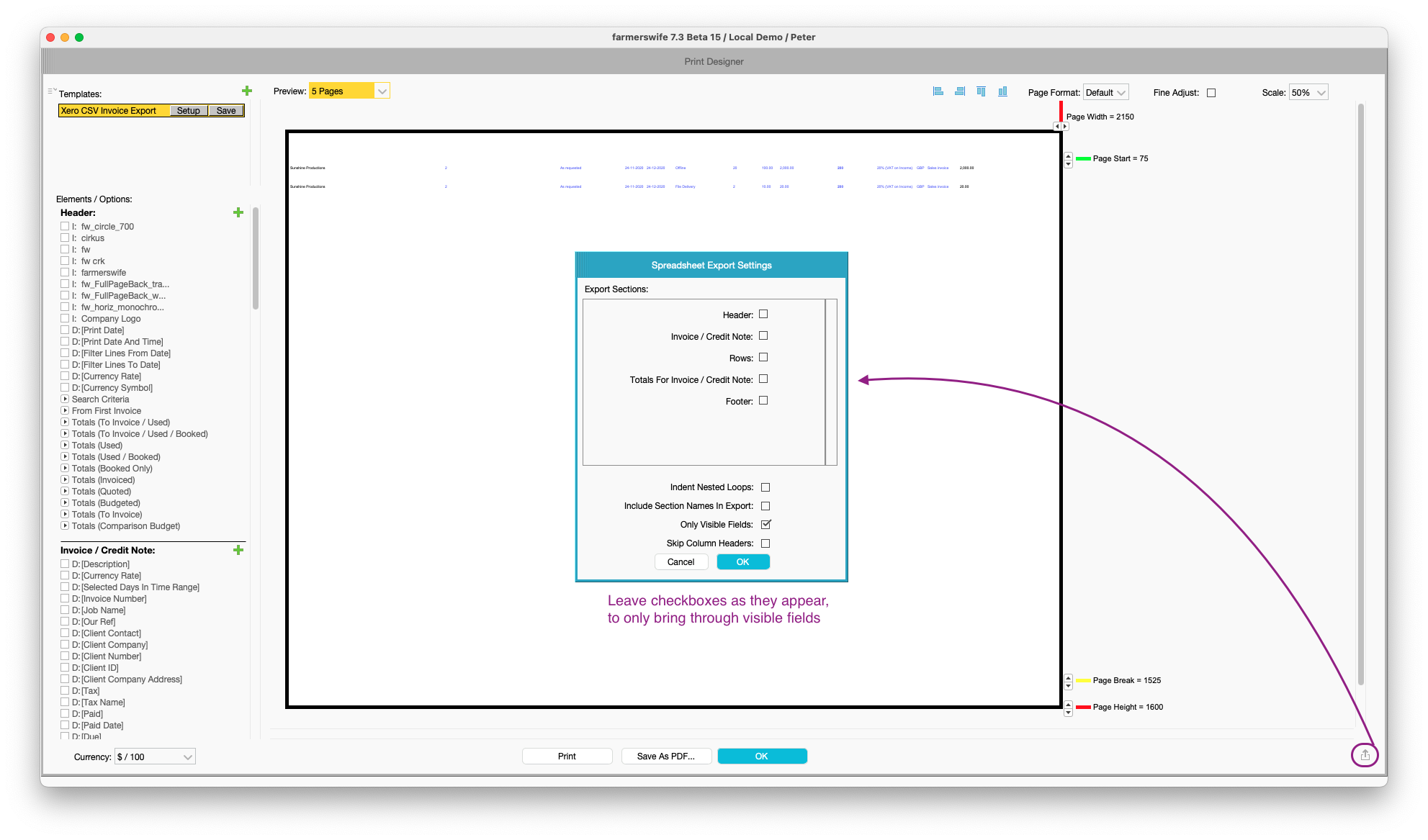Click the align top edges icon
This screenshot has height=840, width=1428.
click(981, 91)
